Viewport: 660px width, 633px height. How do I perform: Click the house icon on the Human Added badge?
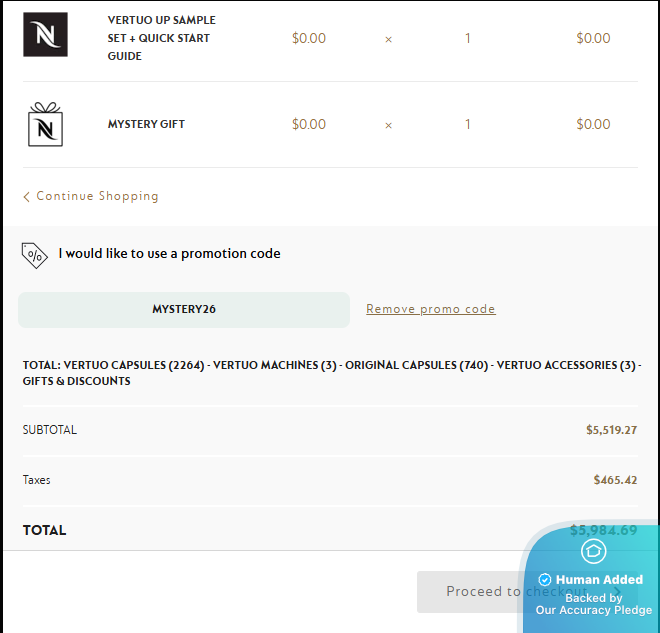pyautogui.click(x=594, y=551)
